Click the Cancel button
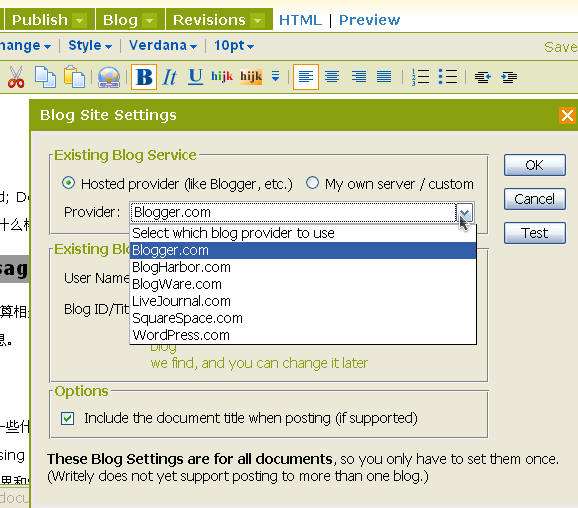This screenshot has height=508, width=578. pyautogui.click(x=535, y=199)
